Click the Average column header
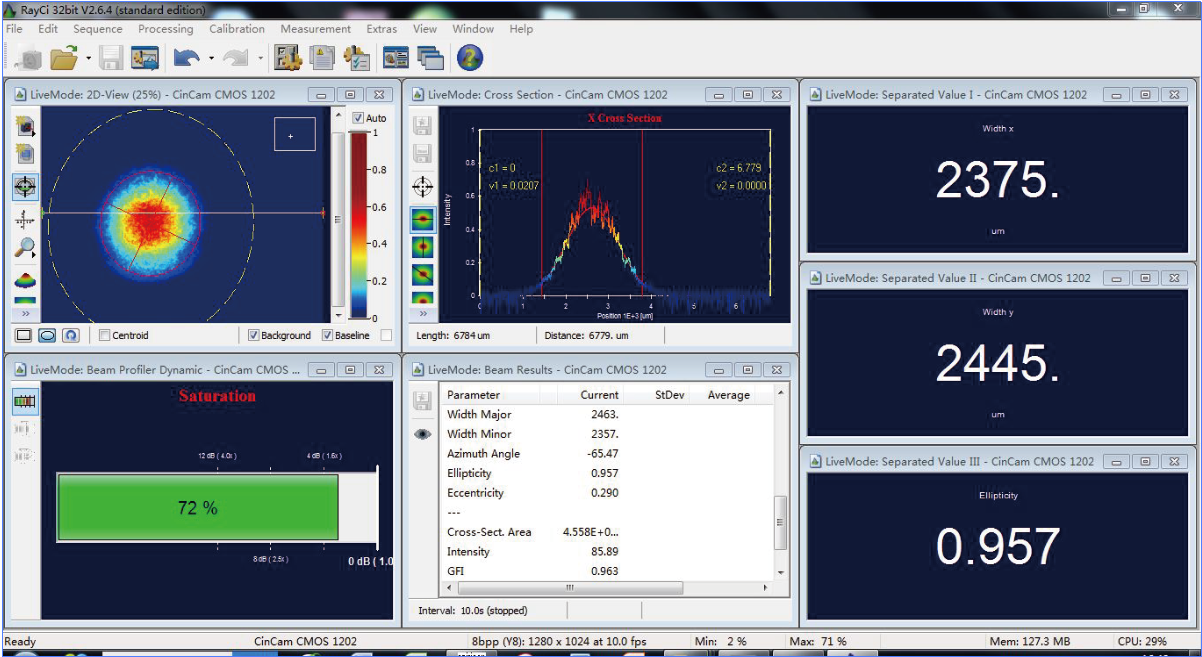Viewport: 1202px width, 657px height. (728, 395)
